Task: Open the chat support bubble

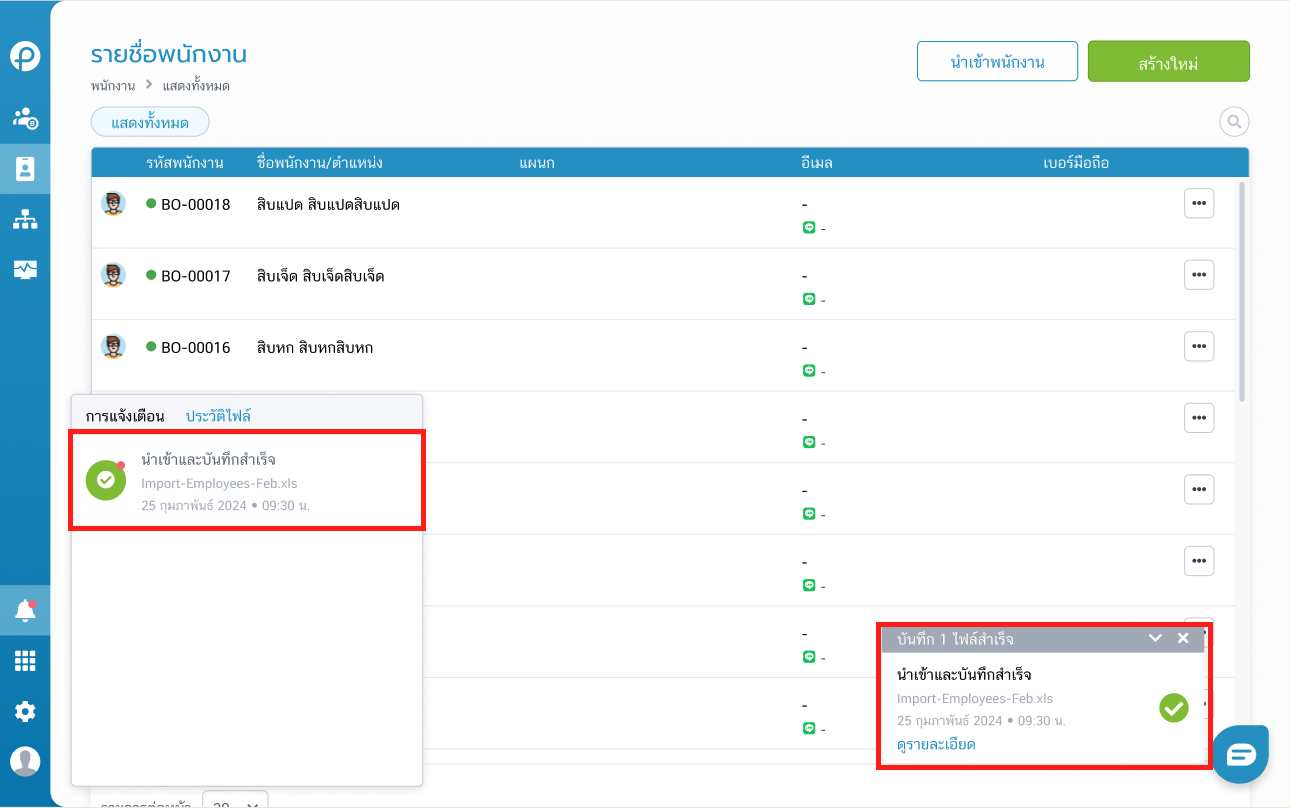Action: tap(1241, 754)
